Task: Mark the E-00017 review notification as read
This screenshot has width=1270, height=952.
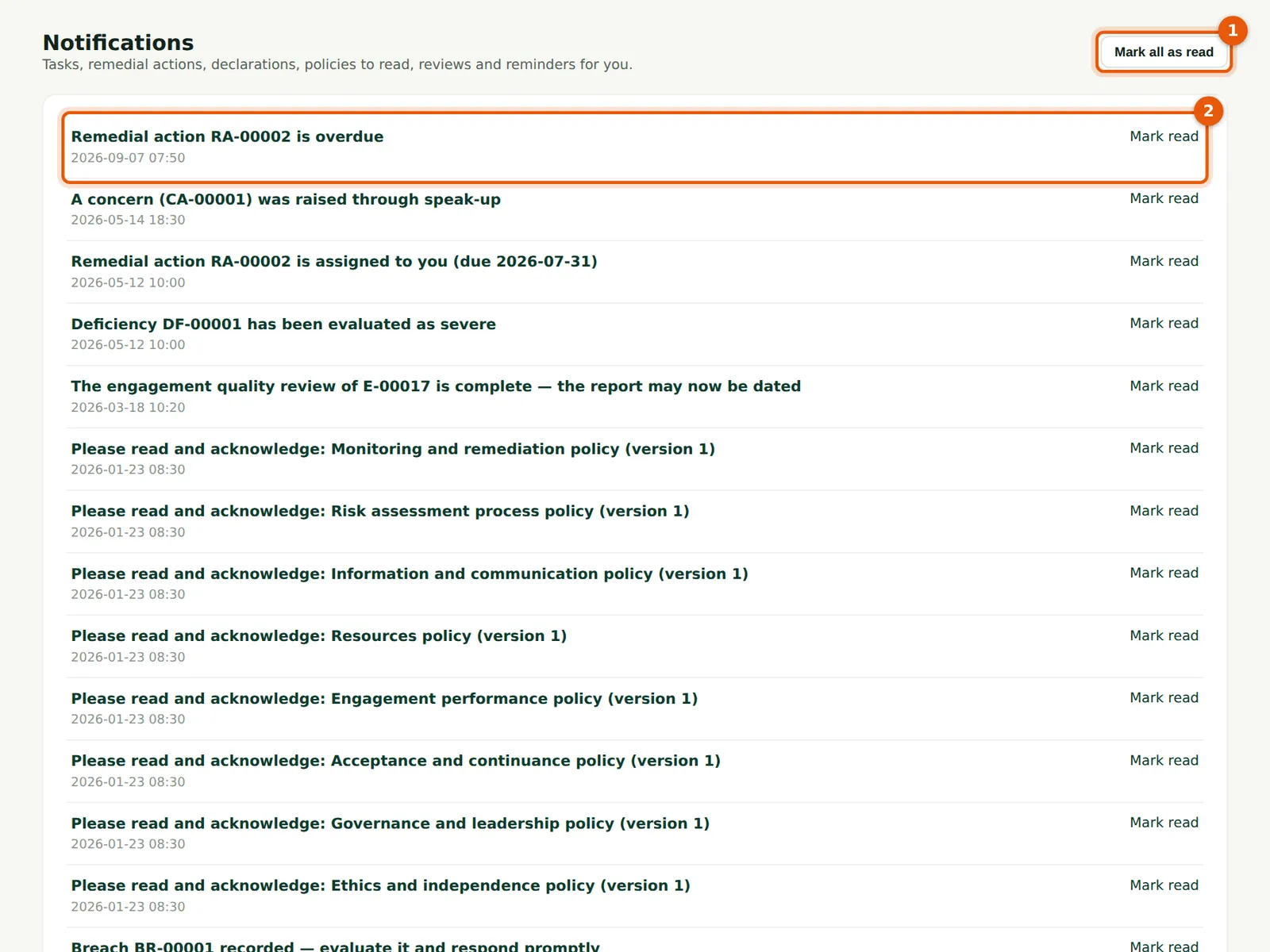Action: 1164,386
